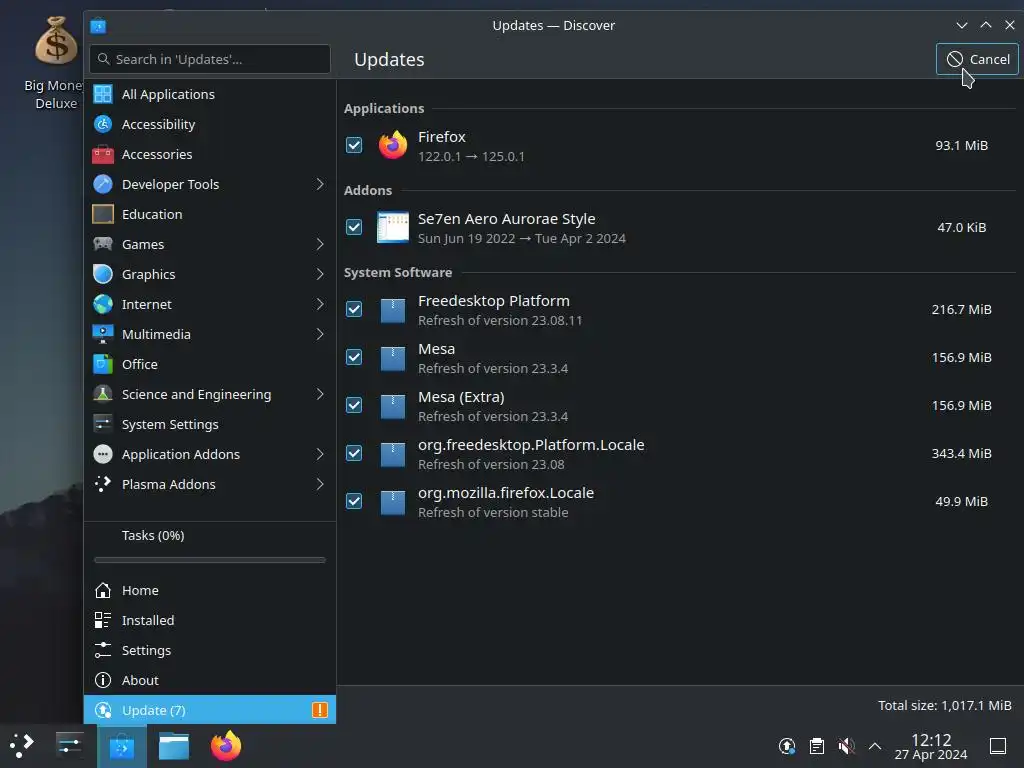Click the updates notifier tray icon

pyautogui.click(x=787, y=746)
